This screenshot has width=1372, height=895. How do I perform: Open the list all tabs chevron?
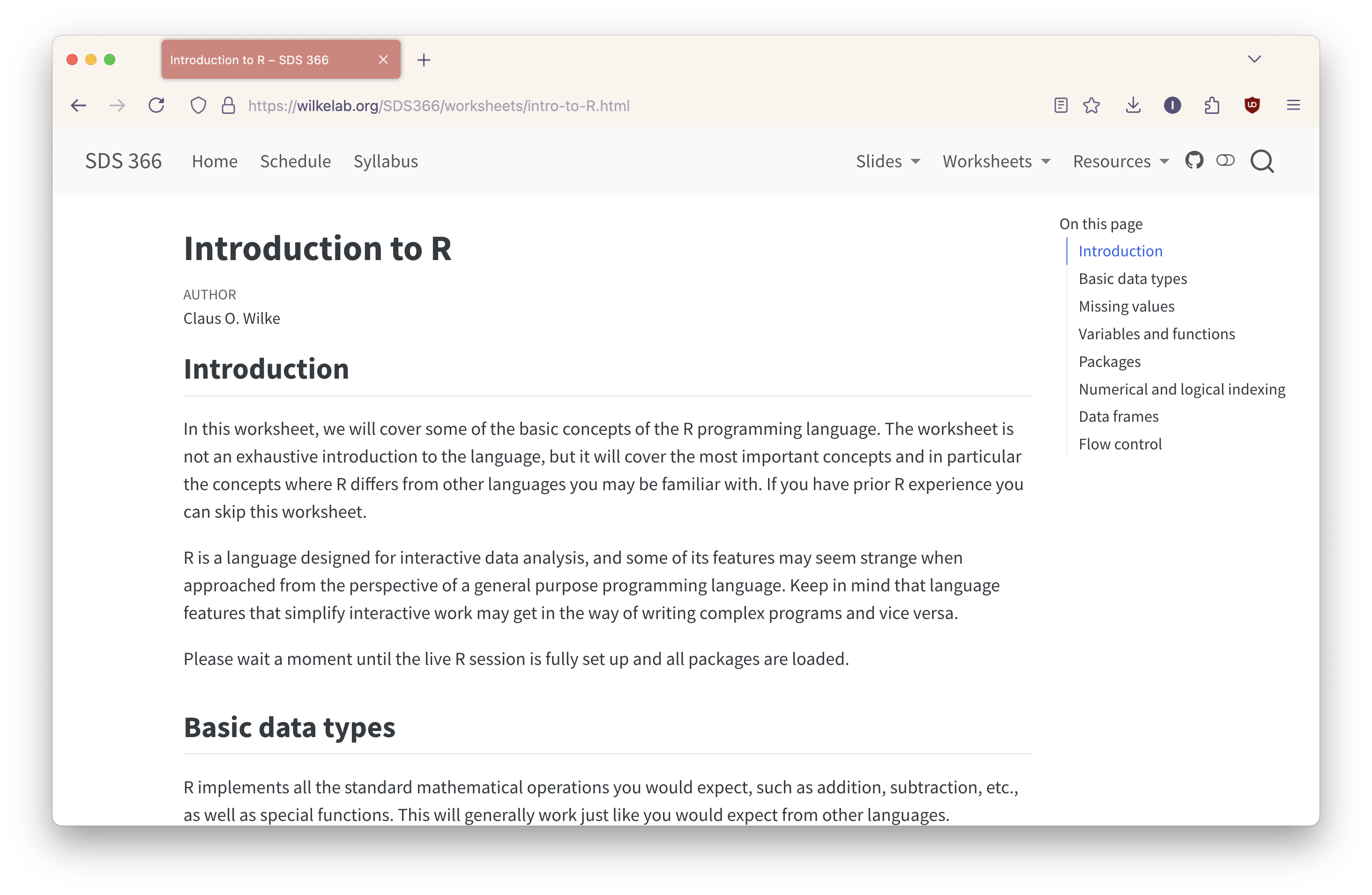point(1254,60)
